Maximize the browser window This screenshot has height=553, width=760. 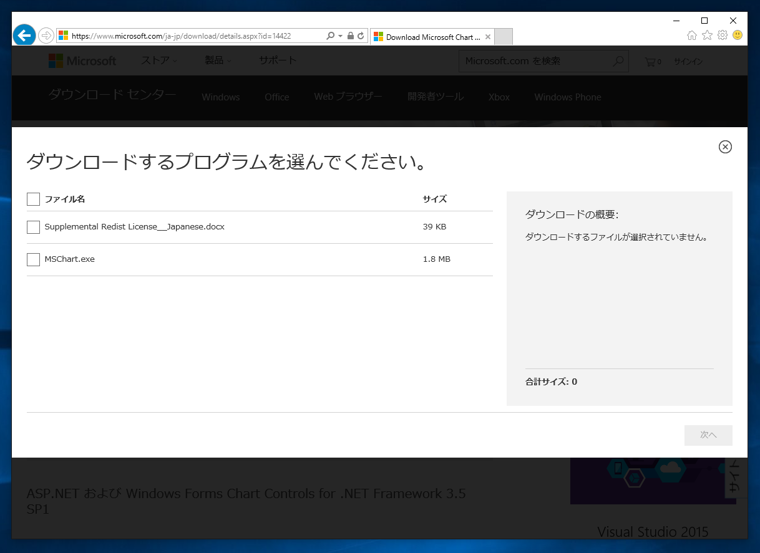point(704,20)
